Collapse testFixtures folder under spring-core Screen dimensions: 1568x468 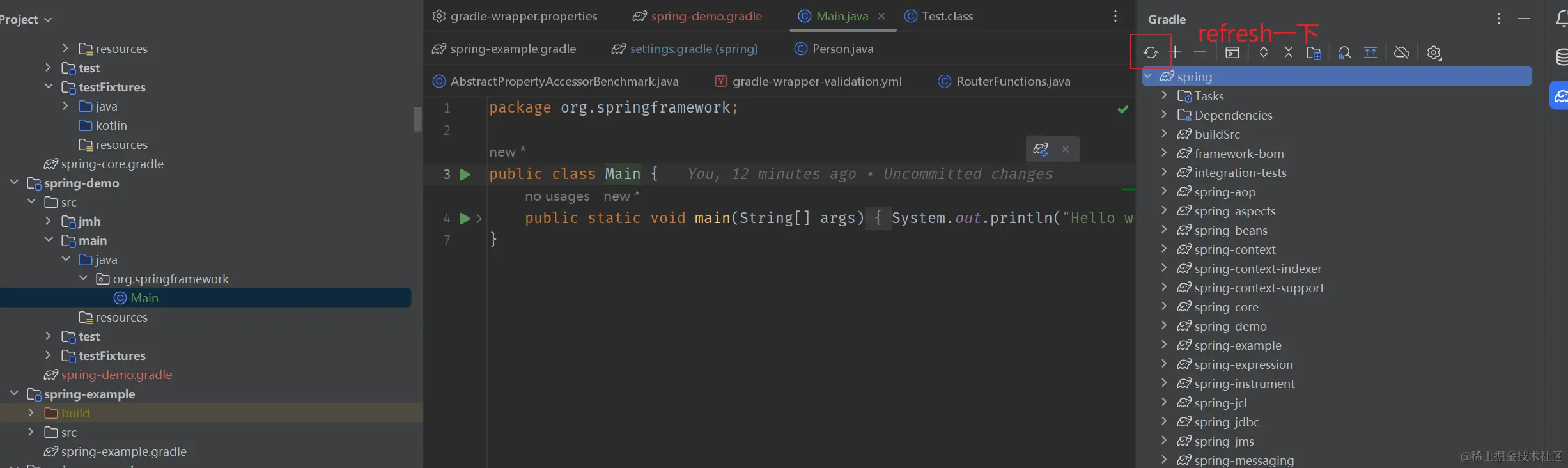[x=49, y=87]
